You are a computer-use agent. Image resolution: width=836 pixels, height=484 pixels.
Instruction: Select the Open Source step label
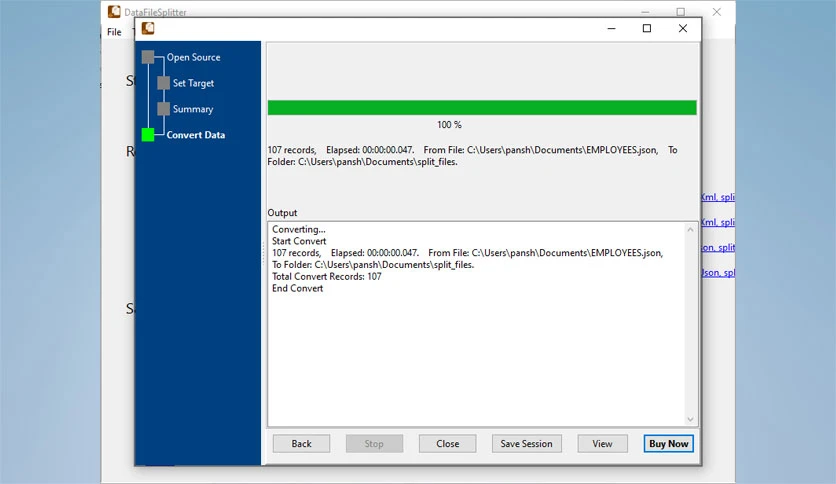(x=193, y=57)
